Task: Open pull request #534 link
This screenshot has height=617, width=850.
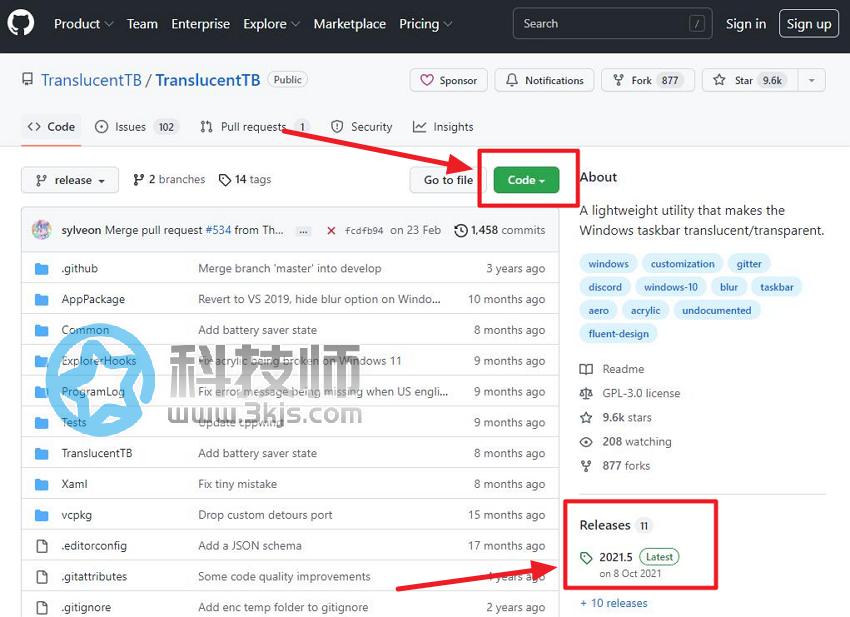Action: pyautogui.click(x=218, y=230)
